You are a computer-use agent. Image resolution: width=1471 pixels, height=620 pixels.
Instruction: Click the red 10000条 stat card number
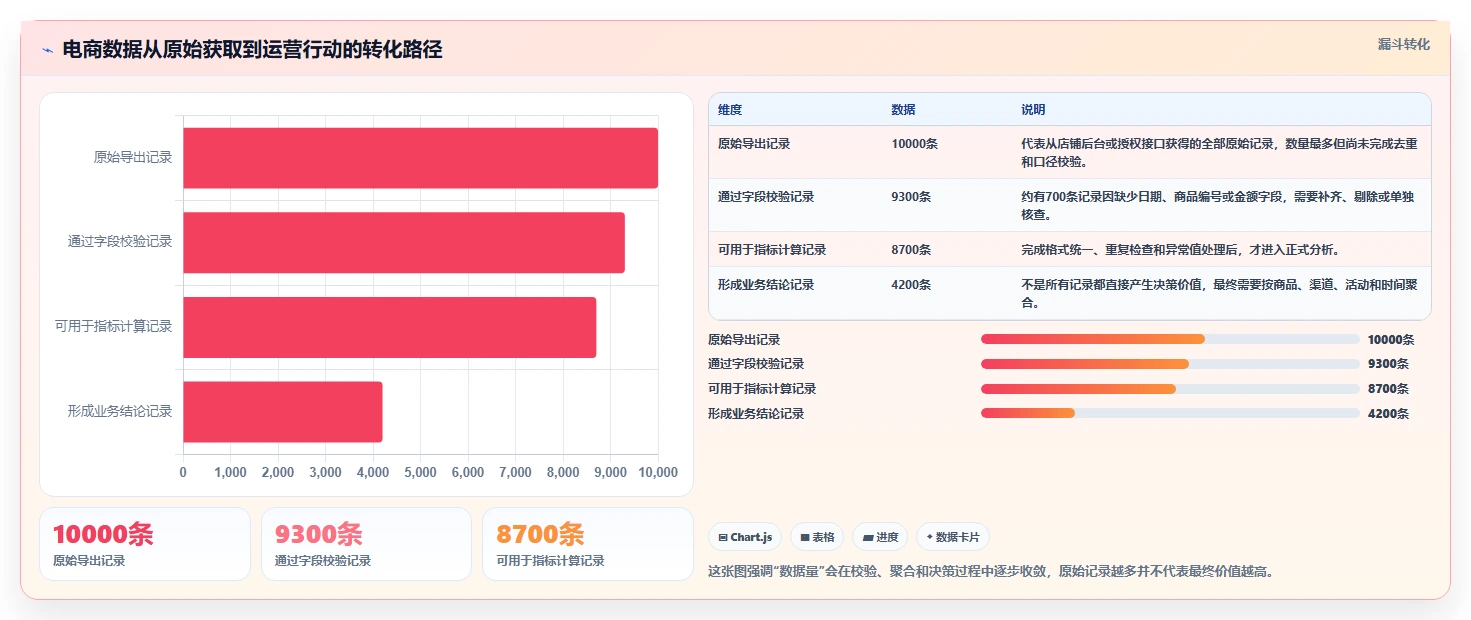click(103, 535)
